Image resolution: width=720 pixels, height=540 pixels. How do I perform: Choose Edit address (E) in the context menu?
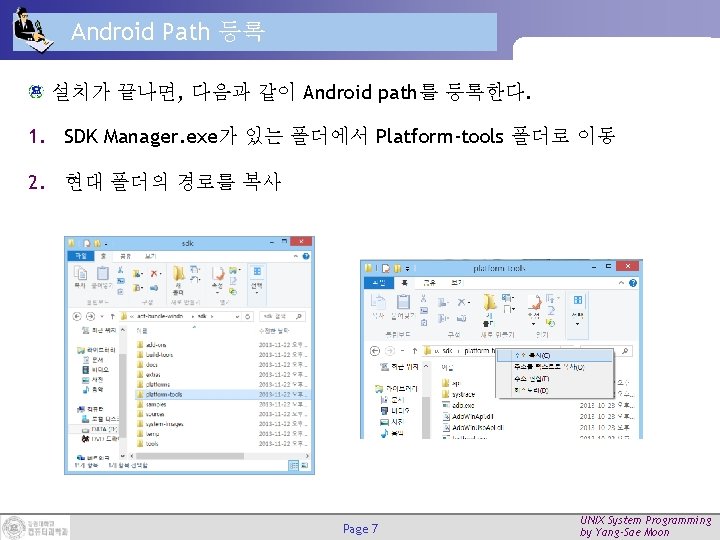555,379
